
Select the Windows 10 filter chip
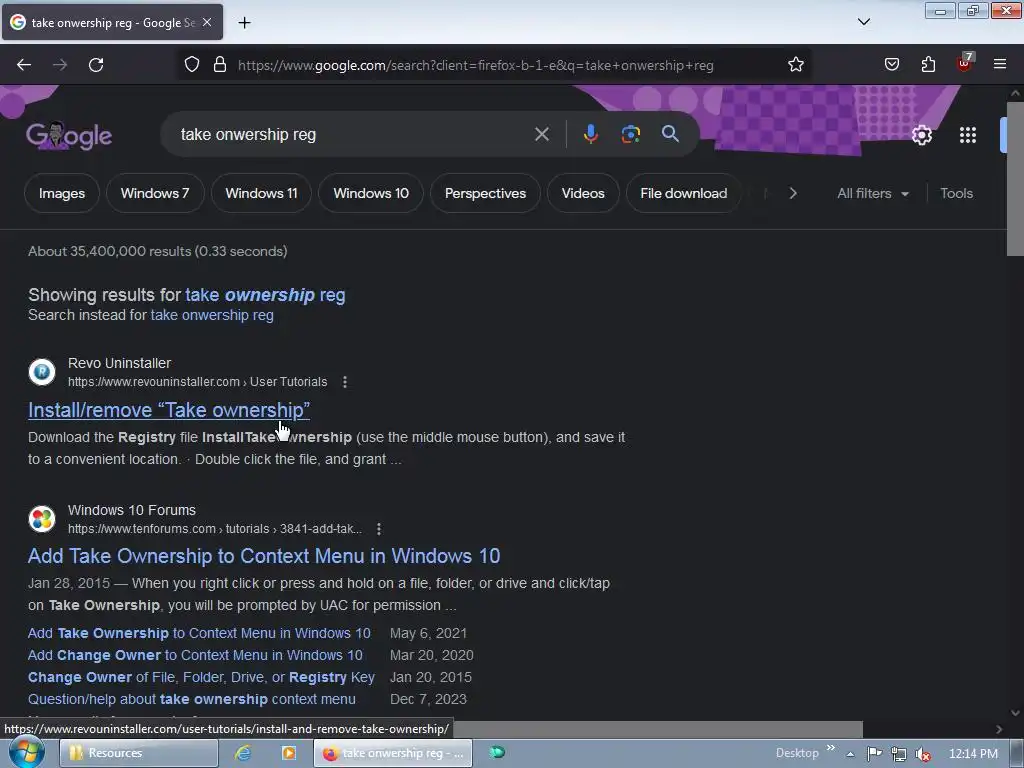click(x=371, y=193)
